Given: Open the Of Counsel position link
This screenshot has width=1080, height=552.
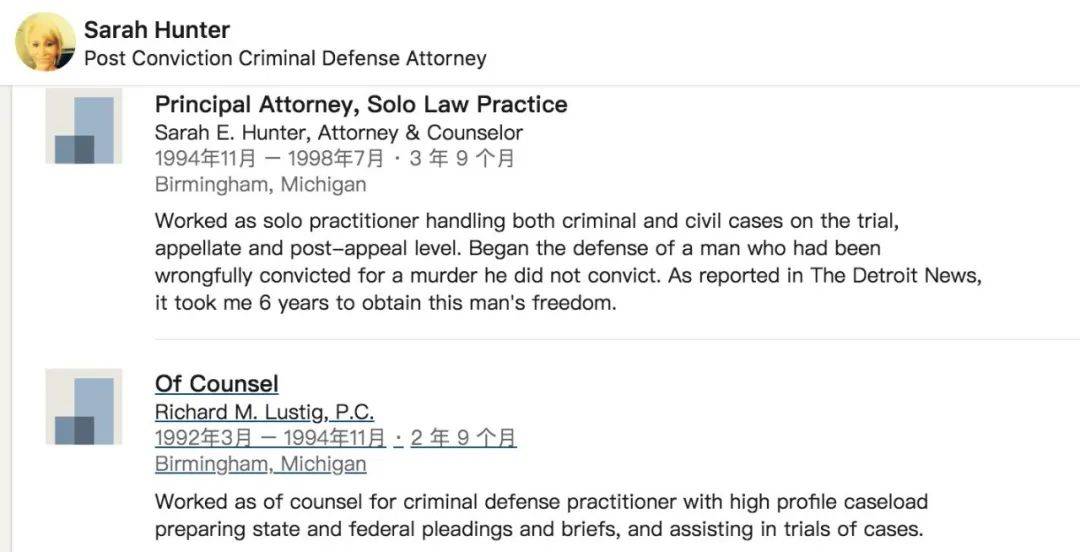Looking at the screenshot, I should point(217,384).
